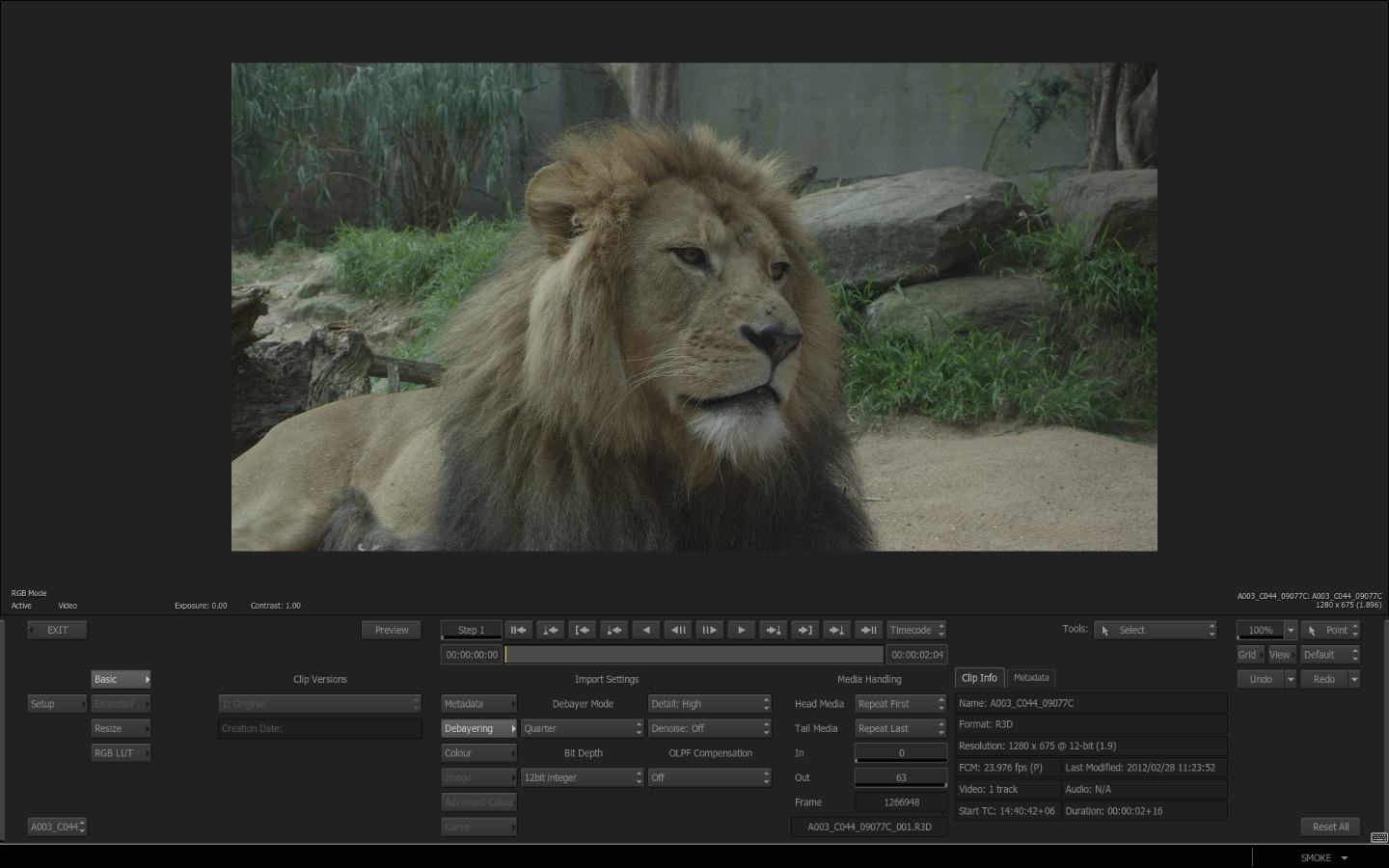Step forward one frame
1389x868 pixels.
pyautogui.click(x=709, y=630)
